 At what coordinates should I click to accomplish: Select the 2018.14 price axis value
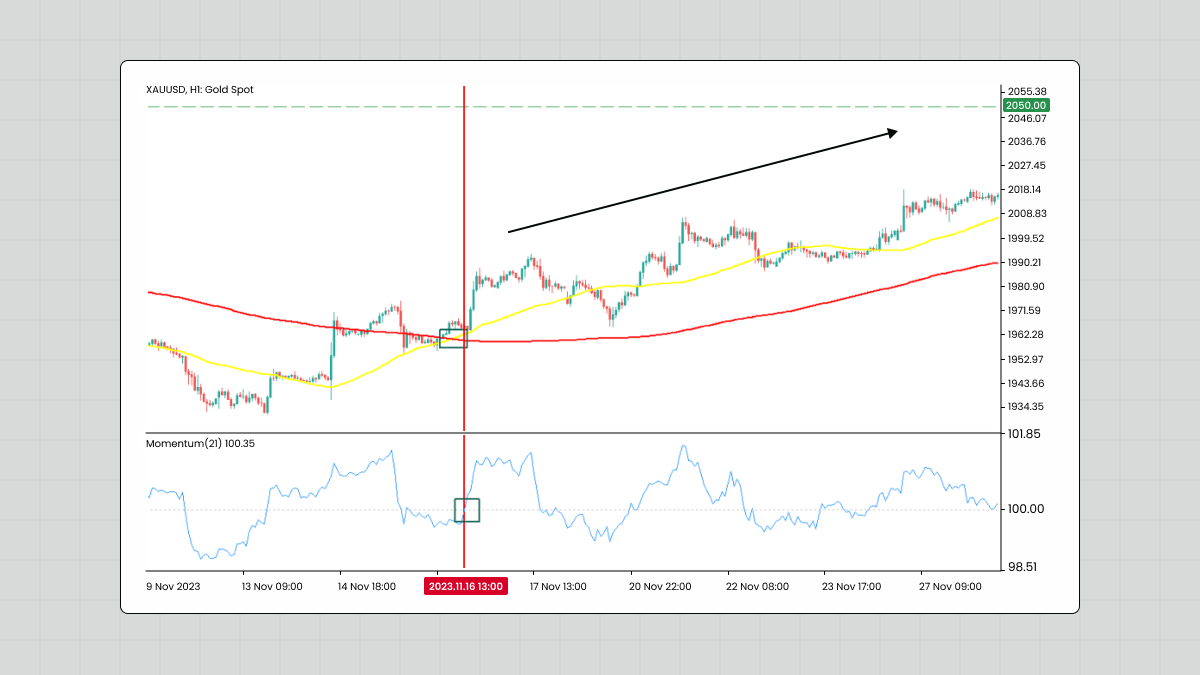(1026, 190)
